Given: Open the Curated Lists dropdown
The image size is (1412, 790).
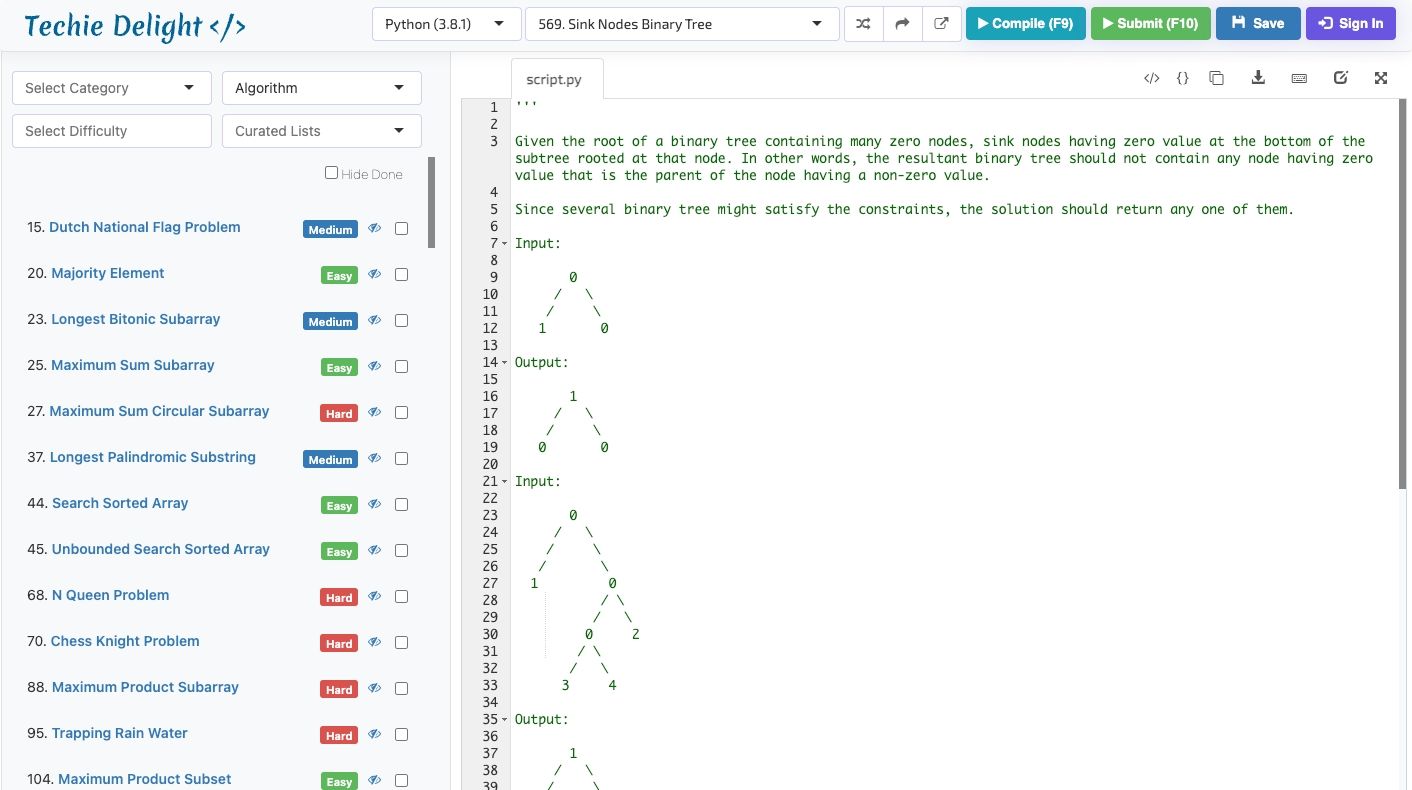Looking at the screenshot, I should [x=321, y=131].
